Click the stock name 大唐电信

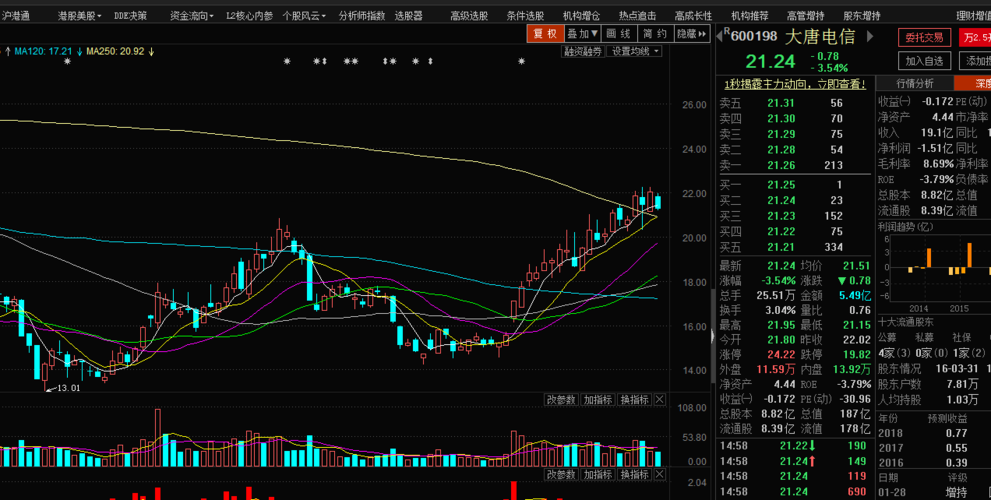820,37
